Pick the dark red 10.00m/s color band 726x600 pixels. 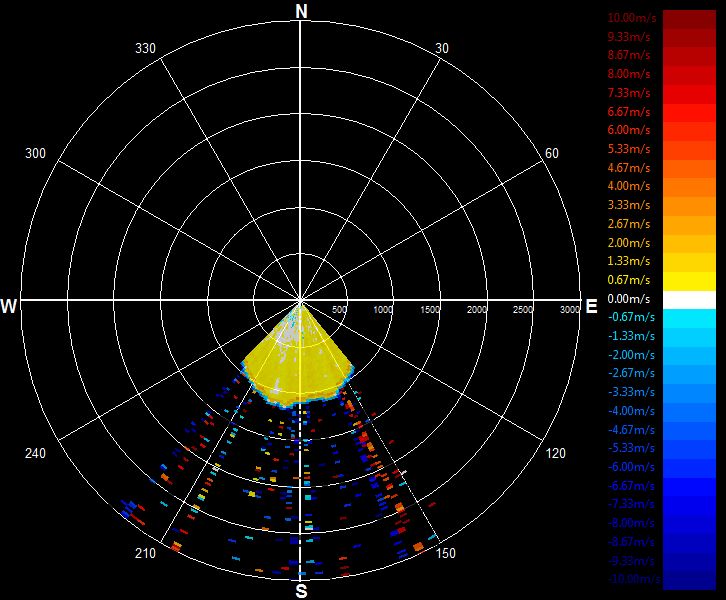click(x=689, y=19)
